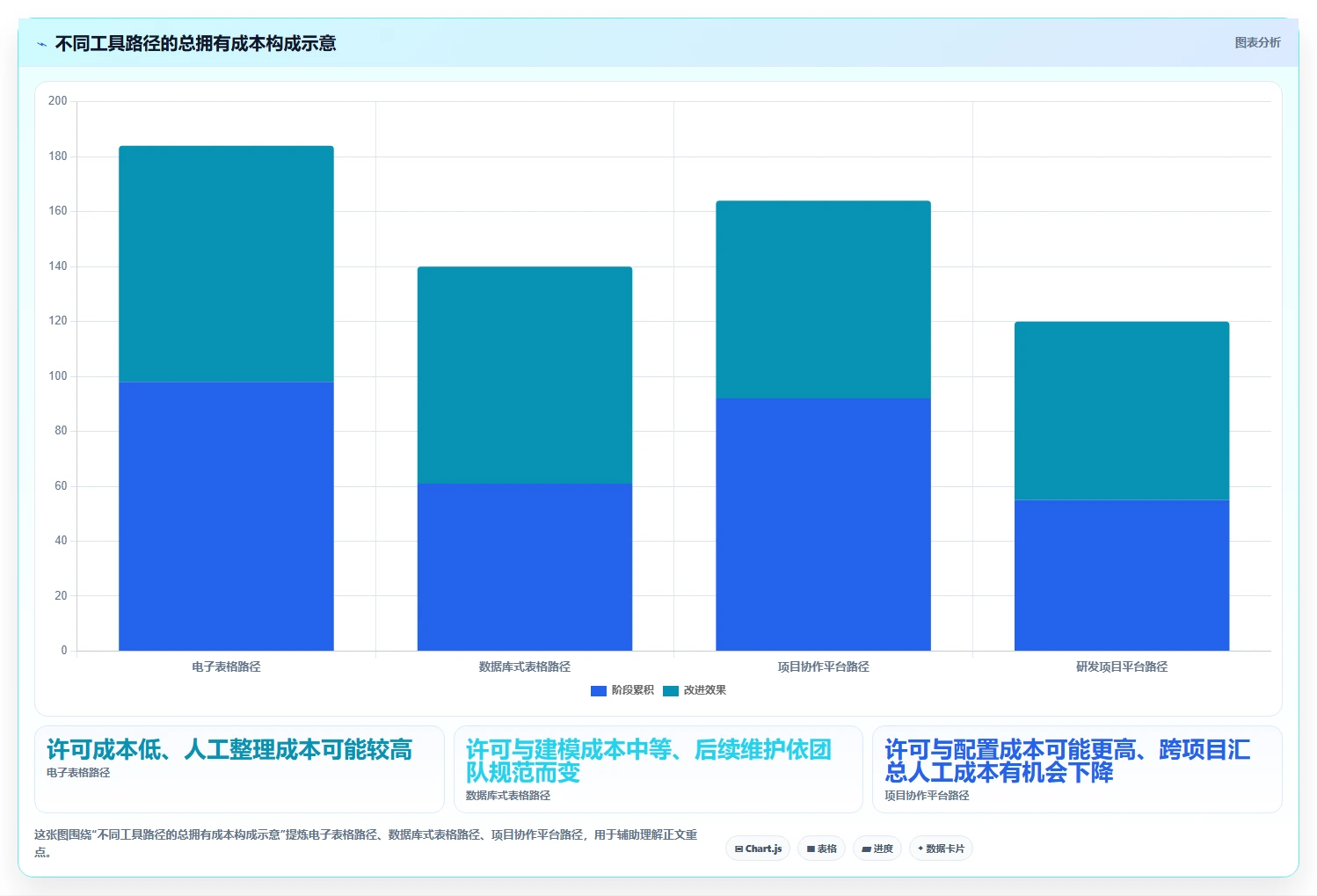The width and height of the screenshot is (1317, 896).
Task: Click the y-axis value 0
Action: [64, 651]
